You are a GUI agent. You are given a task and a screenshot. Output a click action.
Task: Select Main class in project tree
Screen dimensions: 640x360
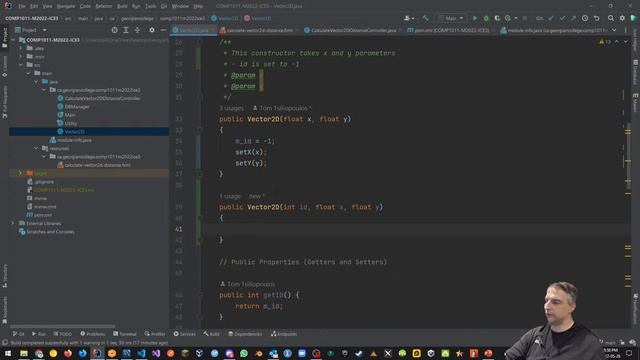(67, 115)
